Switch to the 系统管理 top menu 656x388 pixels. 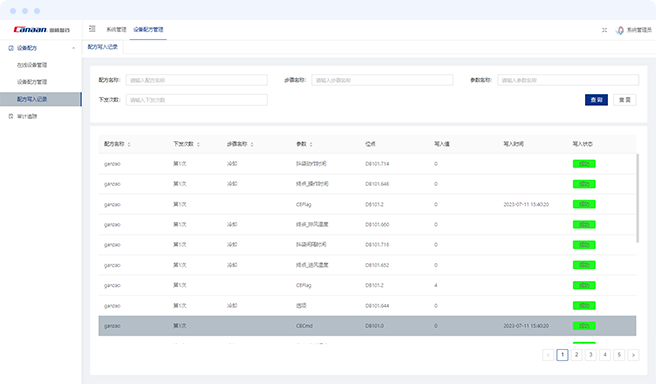(116, 29)
